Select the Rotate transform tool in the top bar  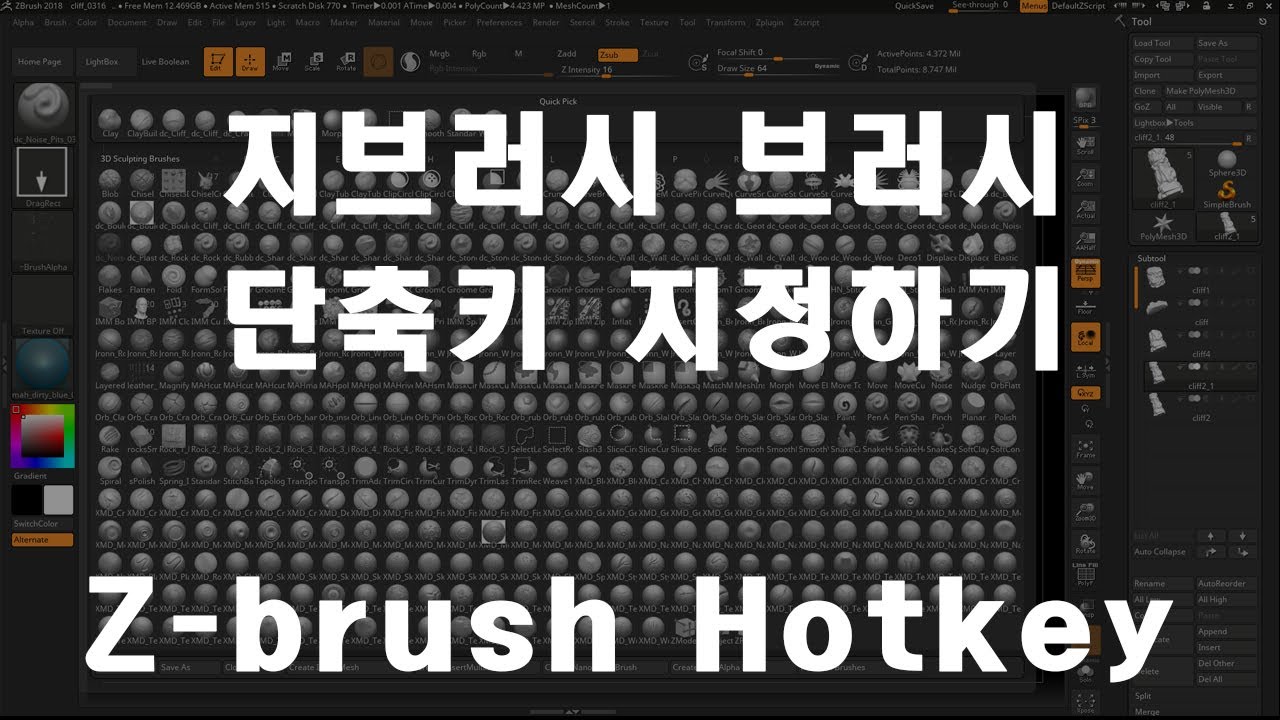coord(346,62)
